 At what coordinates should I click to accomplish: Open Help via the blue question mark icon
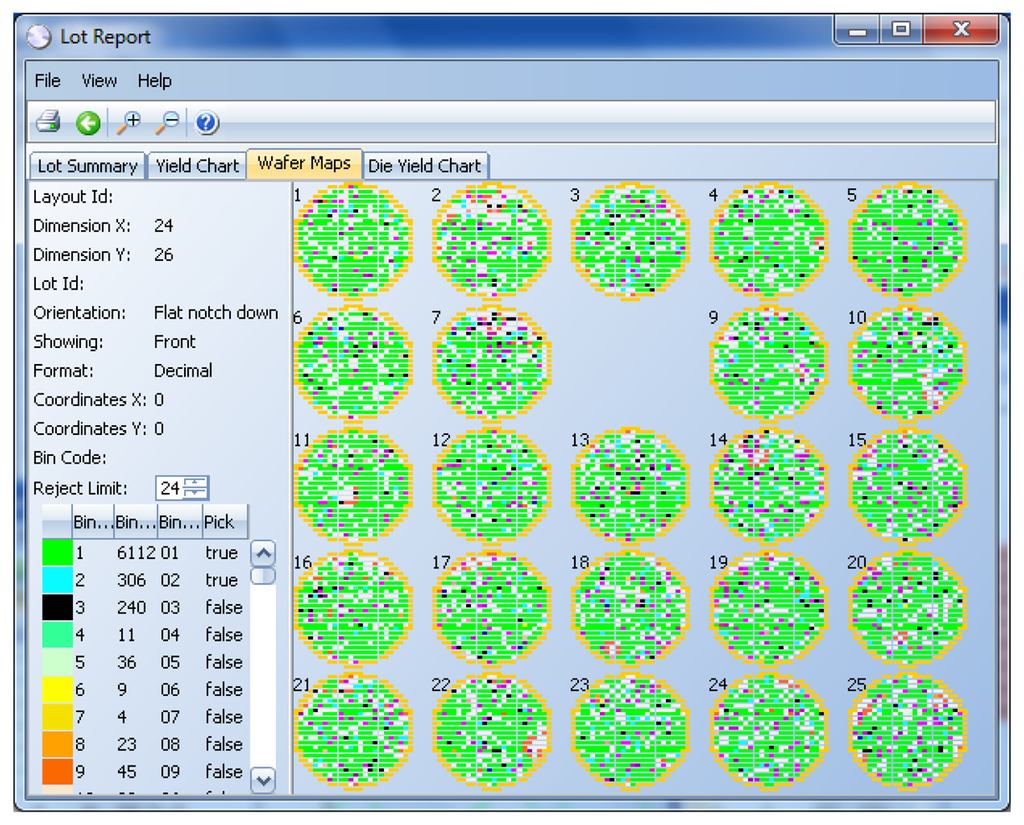point(207,123)
